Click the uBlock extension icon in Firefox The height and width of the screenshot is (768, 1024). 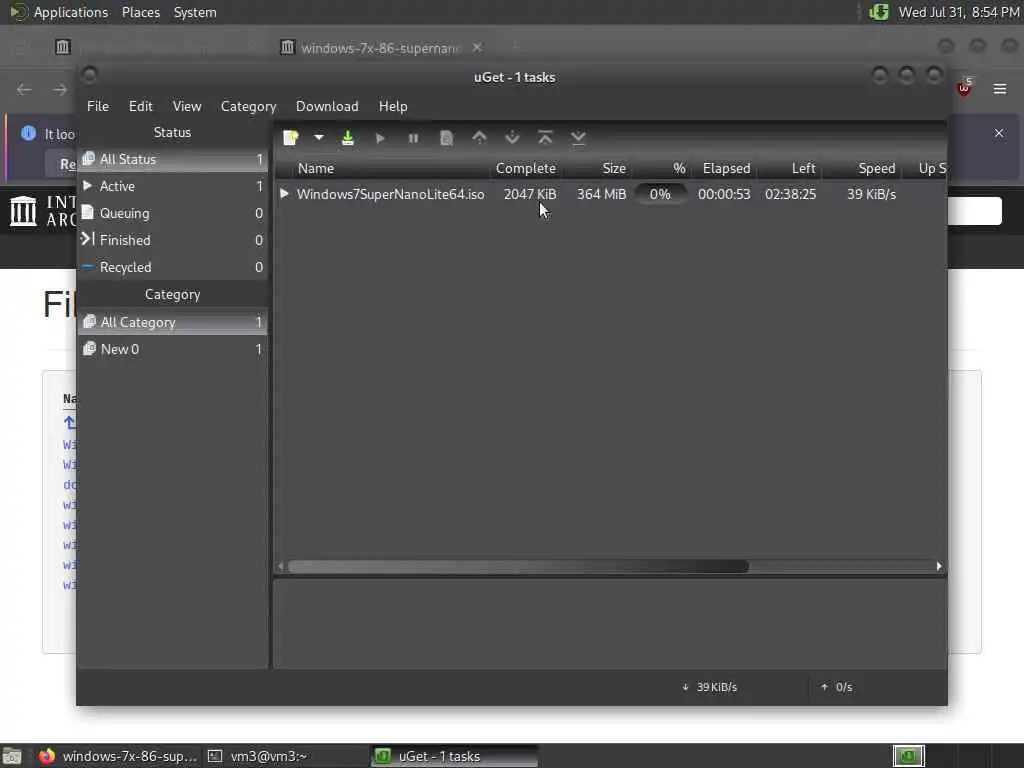(x=965, y=88)
